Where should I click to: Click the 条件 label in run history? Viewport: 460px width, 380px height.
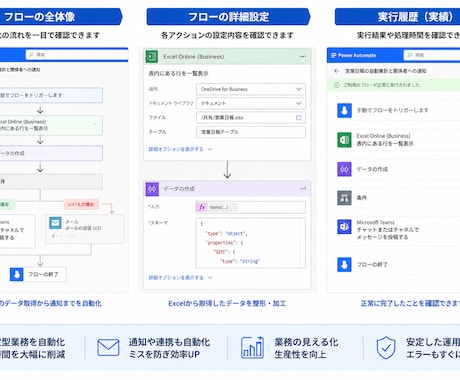pyautogui.click(x=362, y=198)
